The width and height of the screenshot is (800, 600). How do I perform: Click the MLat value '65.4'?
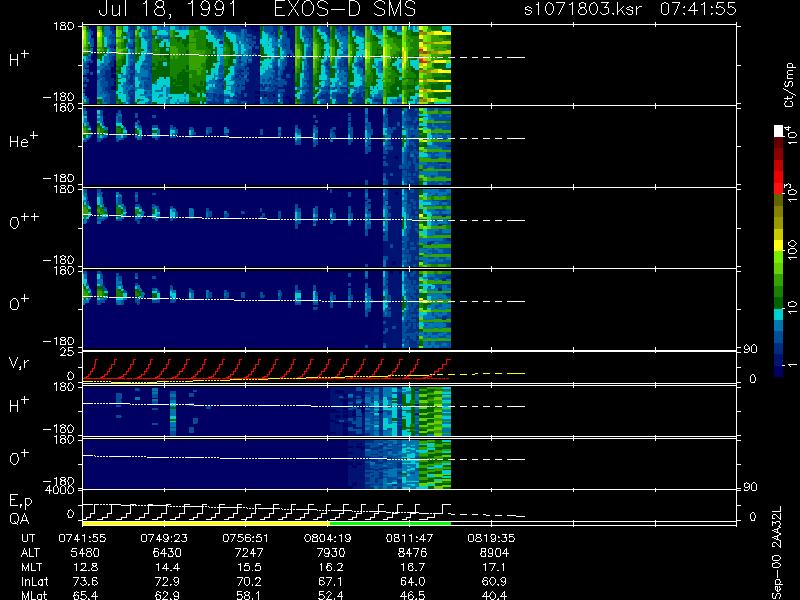[86, 595]
